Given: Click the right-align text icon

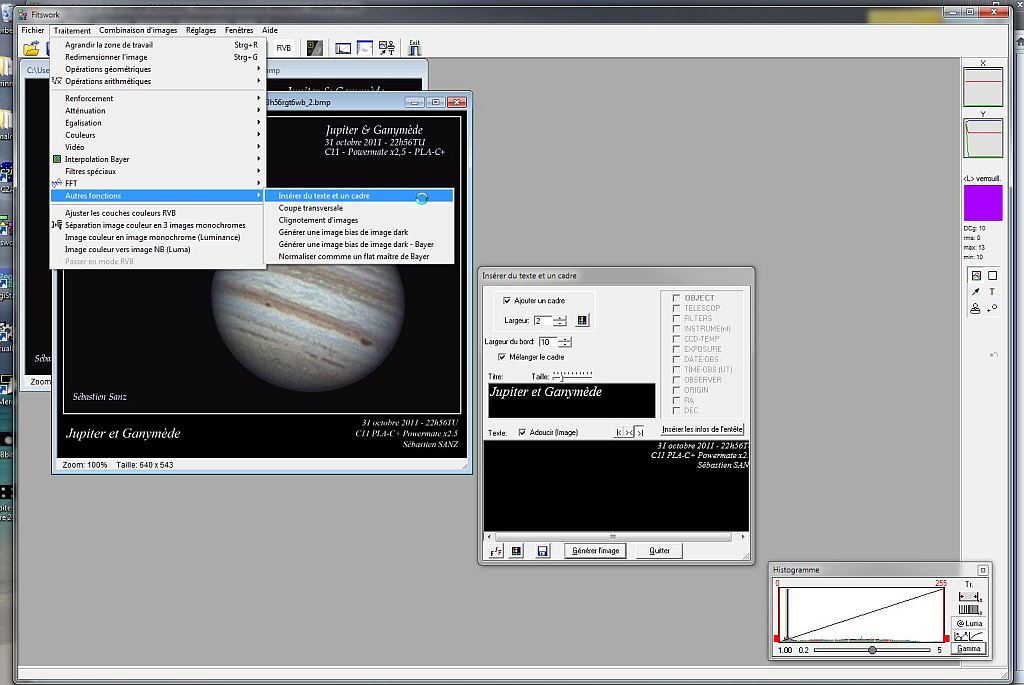Looking at the screenshot, I should coord(640,432).
